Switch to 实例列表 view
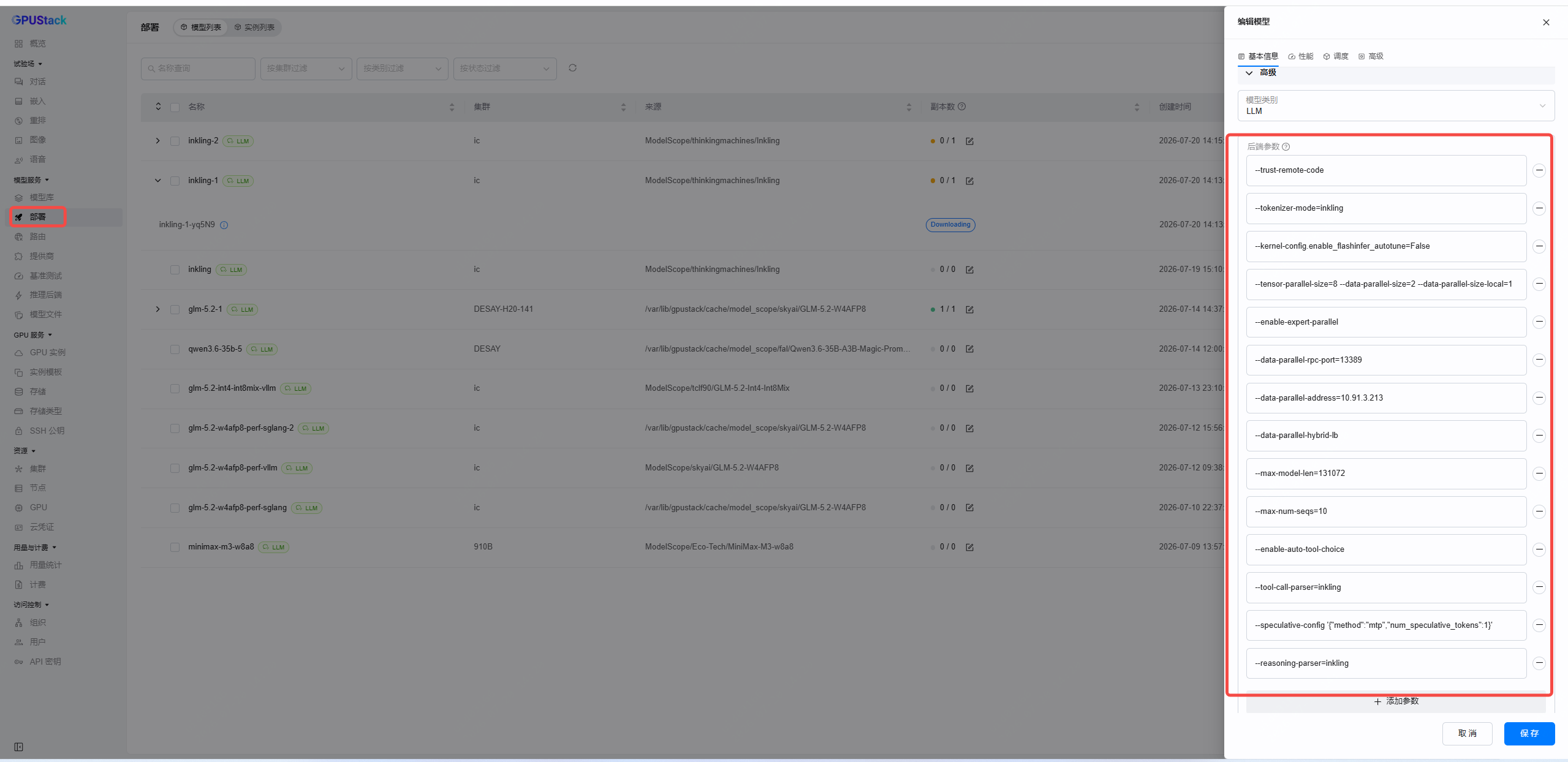 coord(254,28)
